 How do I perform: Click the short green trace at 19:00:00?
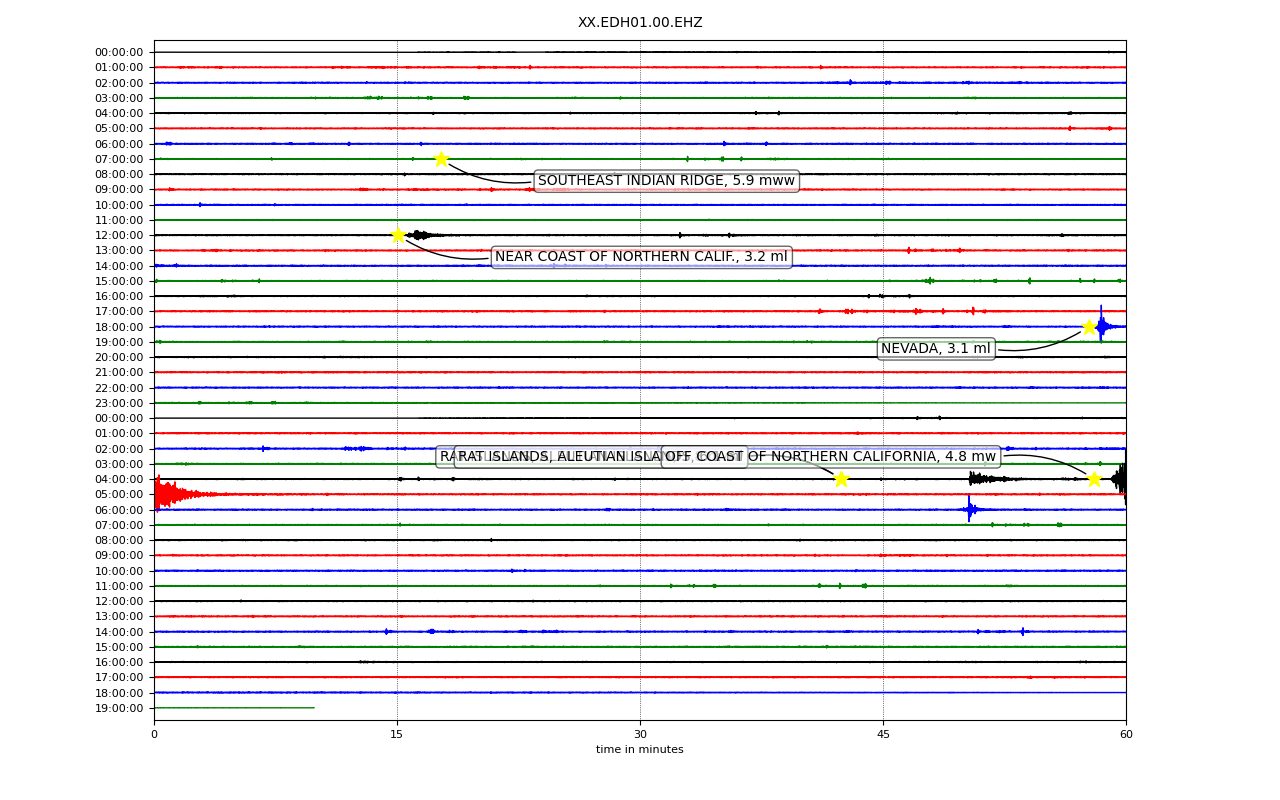pos(234,708)
